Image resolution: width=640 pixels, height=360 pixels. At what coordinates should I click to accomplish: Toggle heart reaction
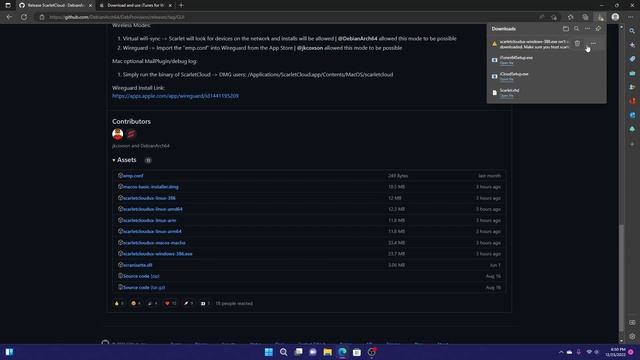[x=170, y=303]
